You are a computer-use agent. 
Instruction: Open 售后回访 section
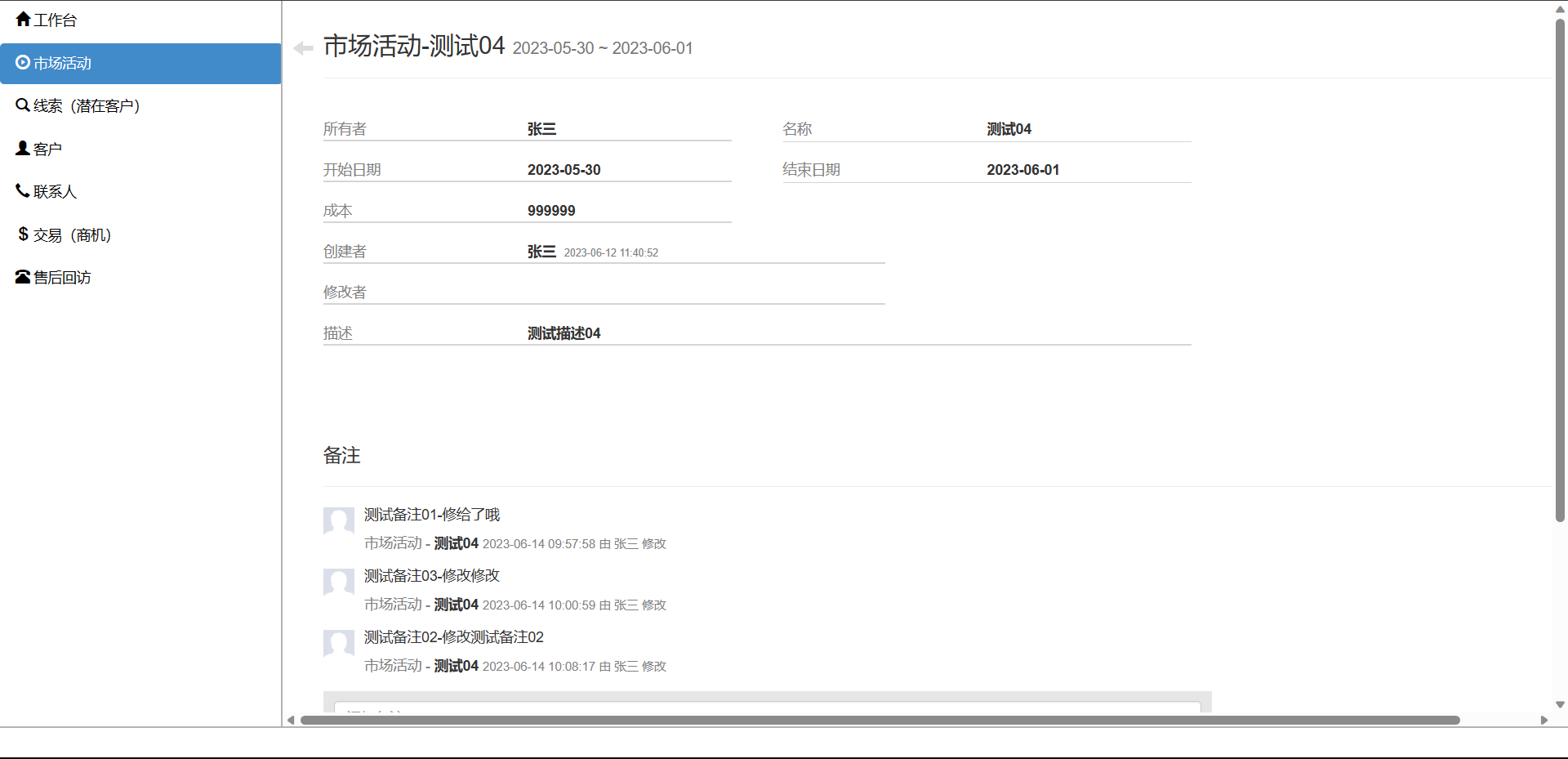(140, 278)
